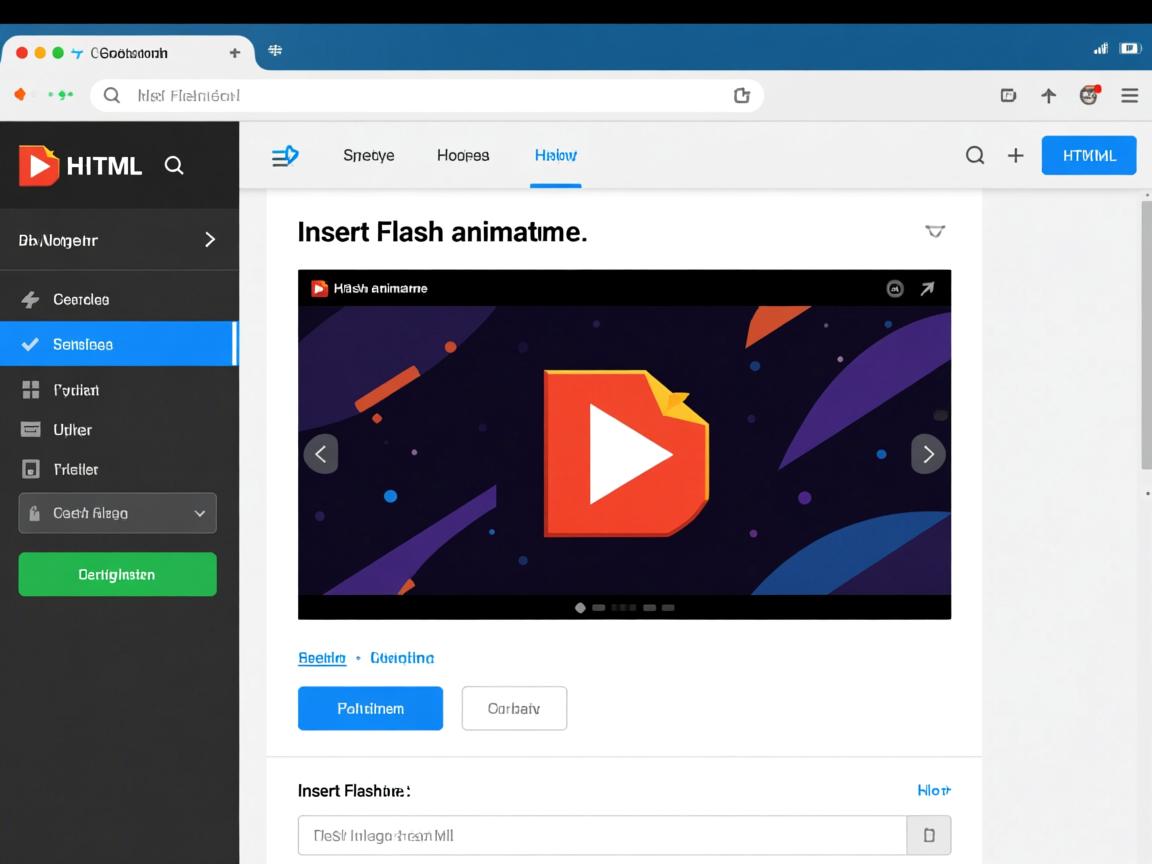Go to next slide in video carousel
The height and width of the screenshot is (864, 1152).
click(x=927, y=454)
